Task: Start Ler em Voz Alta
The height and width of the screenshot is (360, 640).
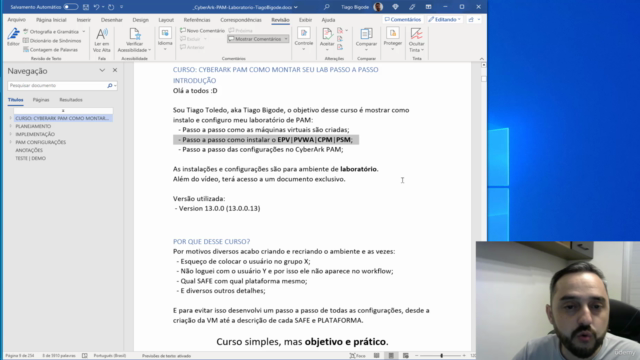Action: (102, 40)
